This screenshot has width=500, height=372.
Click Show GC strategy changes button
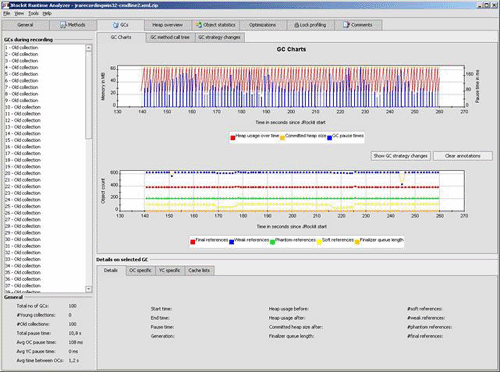(401, 156)
